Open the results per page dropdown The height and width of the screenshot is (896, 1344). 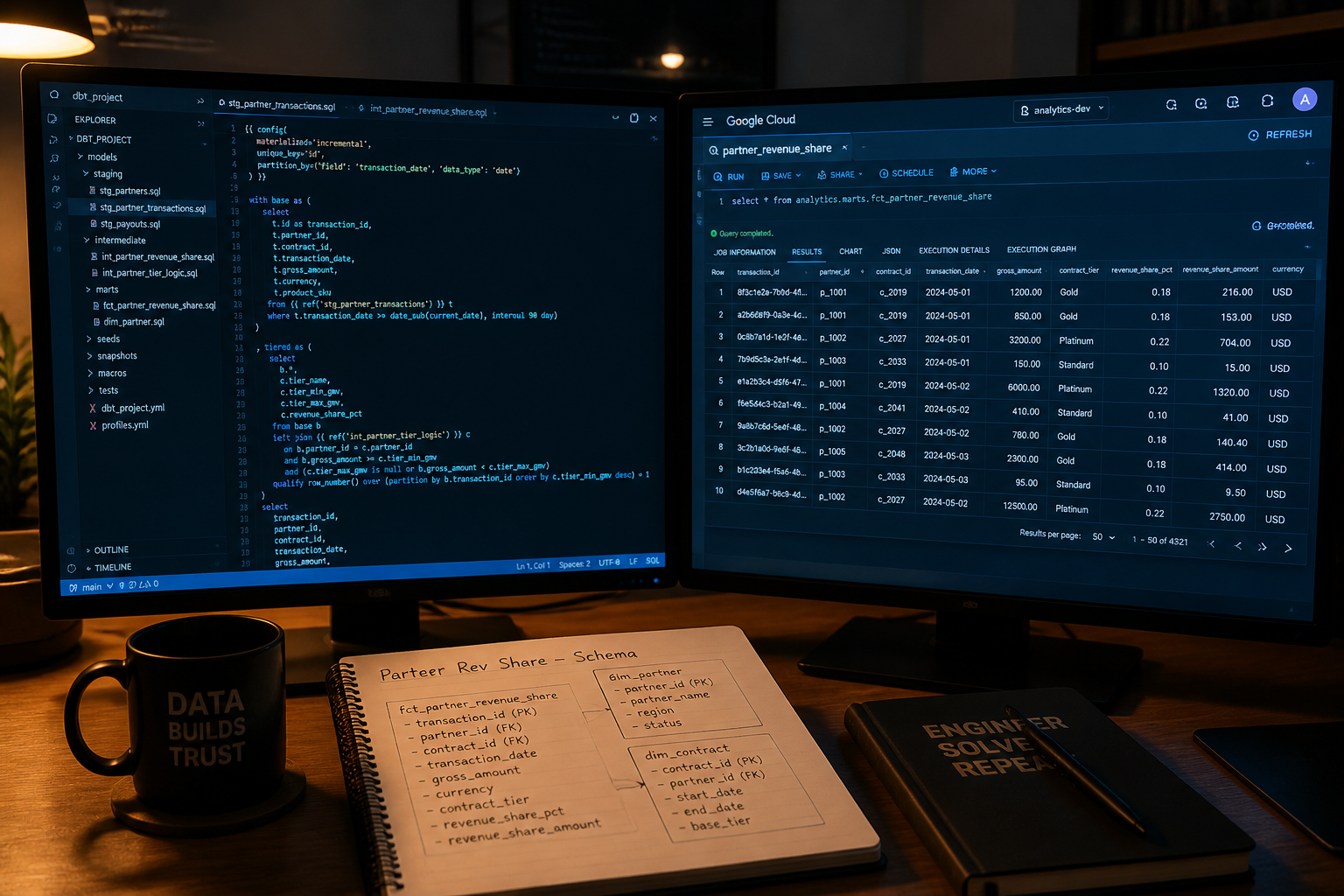tap(1103, 536)
